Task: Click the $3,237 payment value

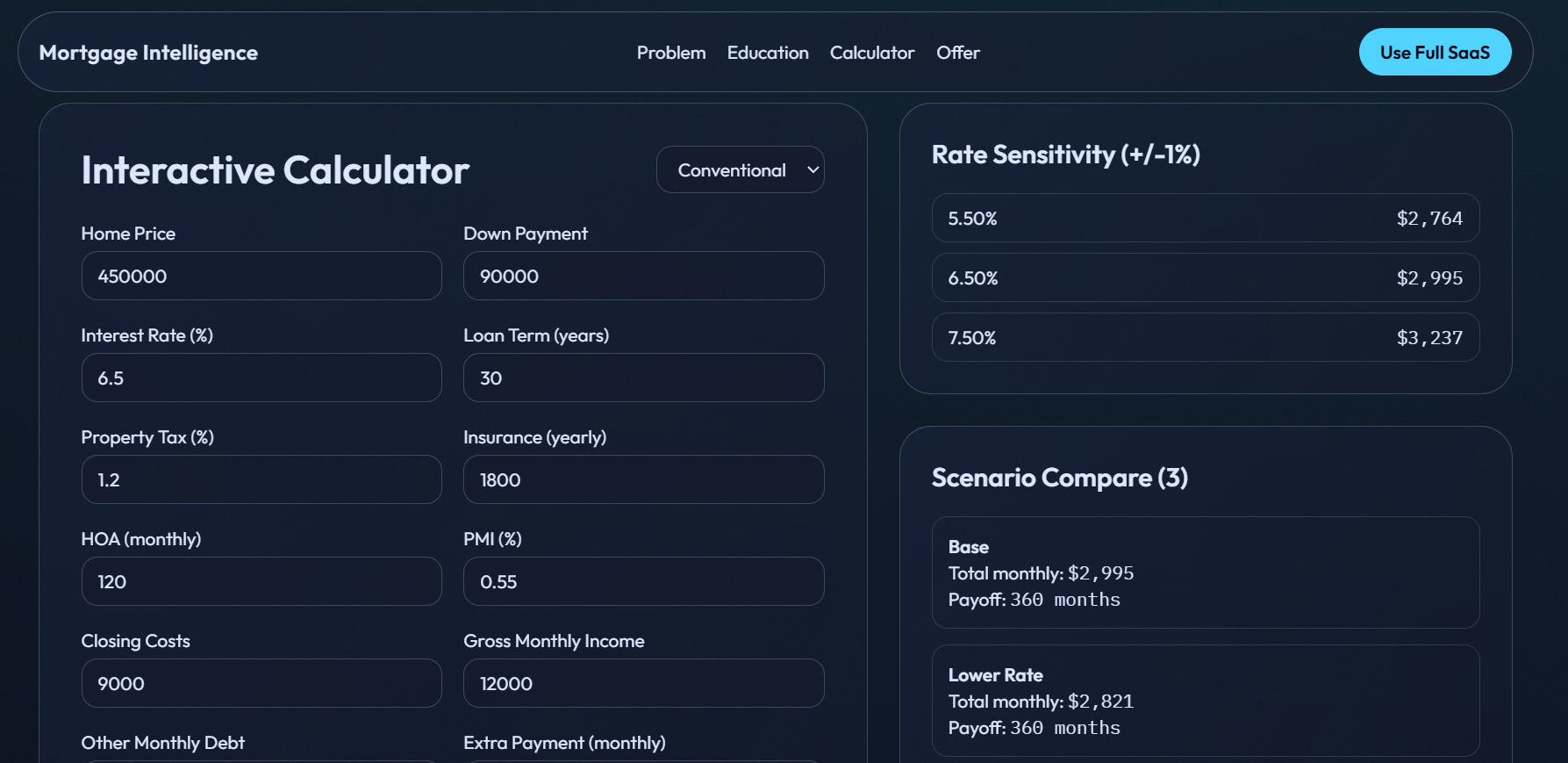Action: 1429,337
